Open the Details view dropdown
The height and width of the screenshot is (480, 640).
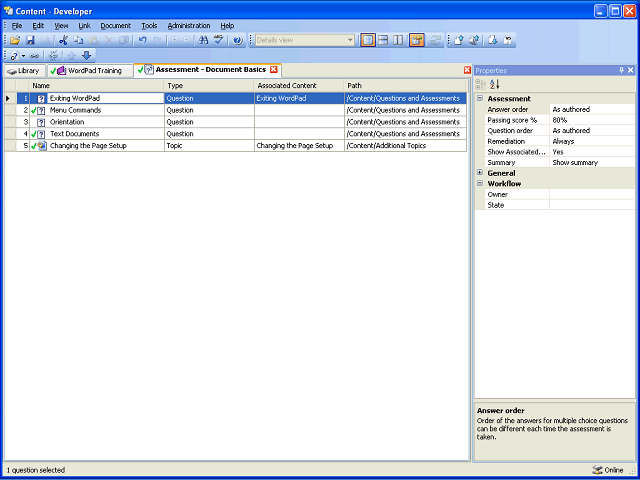tap(350, 40)
